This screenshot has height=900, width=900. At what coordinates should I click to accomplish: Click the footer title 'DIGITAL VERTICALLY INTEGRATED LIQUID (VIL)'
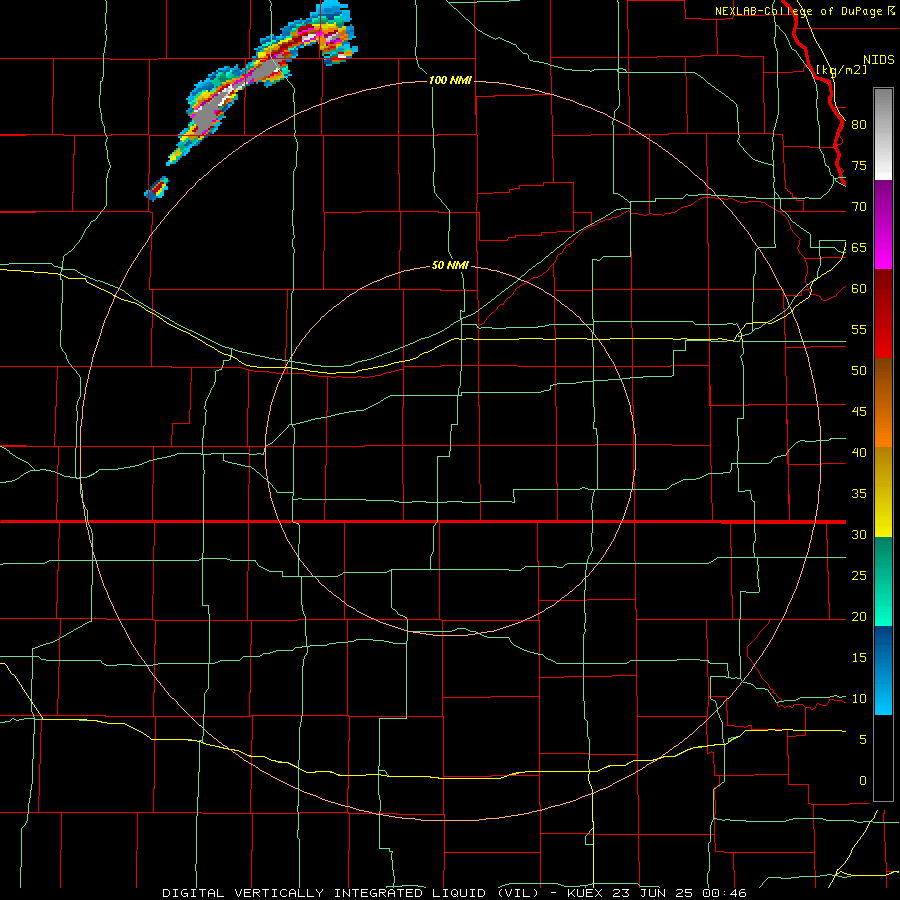[x=351, y=893]
